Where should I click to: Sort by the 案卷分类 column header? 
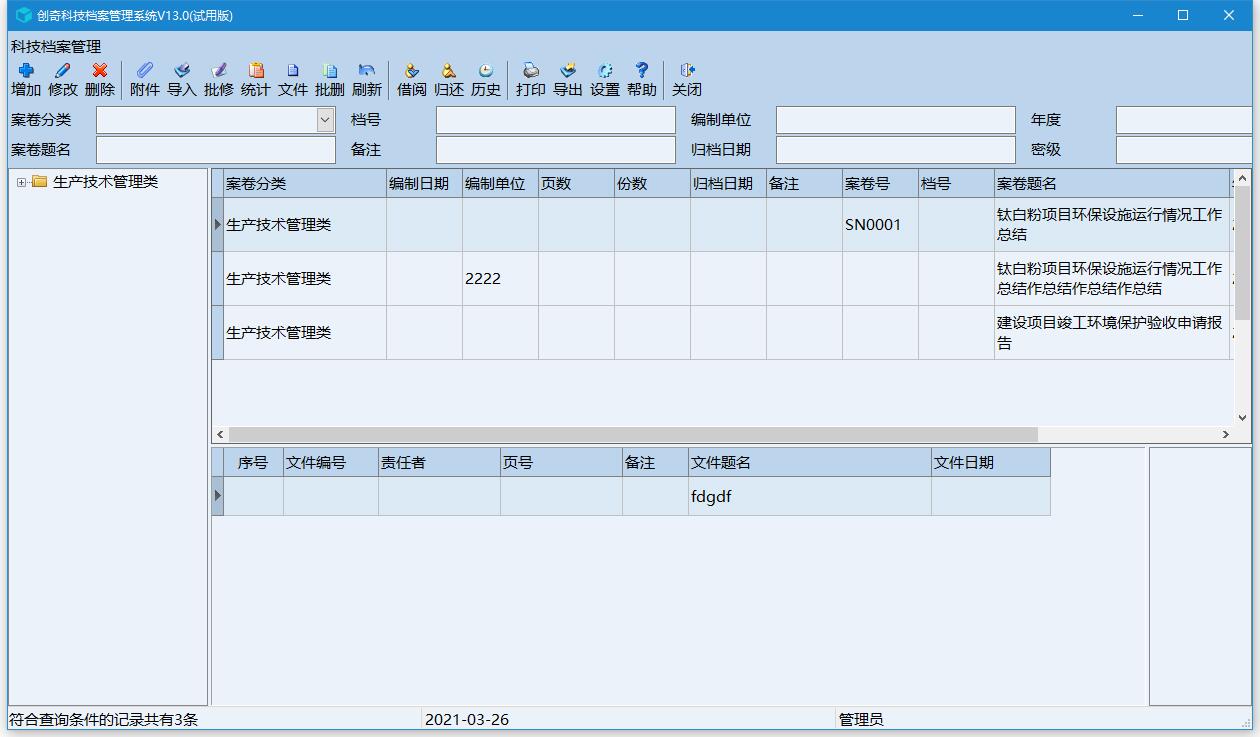(x=305, y=184)
